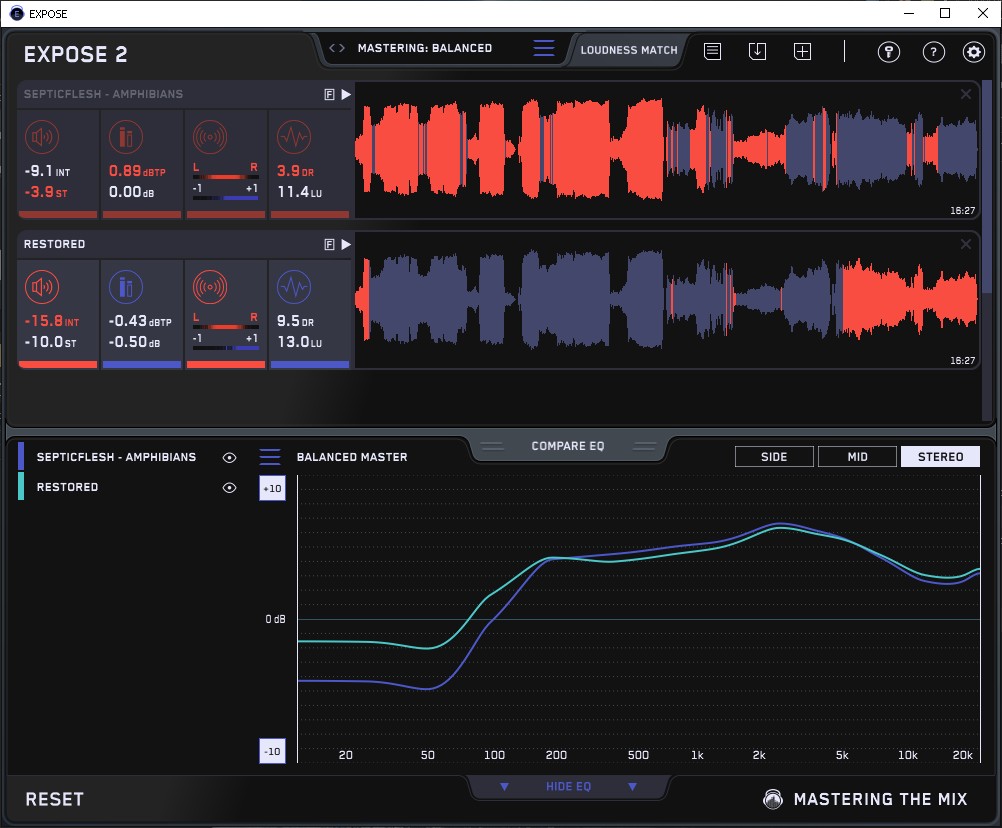
Task: Click the add track plus icon
Action: tap(803, 51)
